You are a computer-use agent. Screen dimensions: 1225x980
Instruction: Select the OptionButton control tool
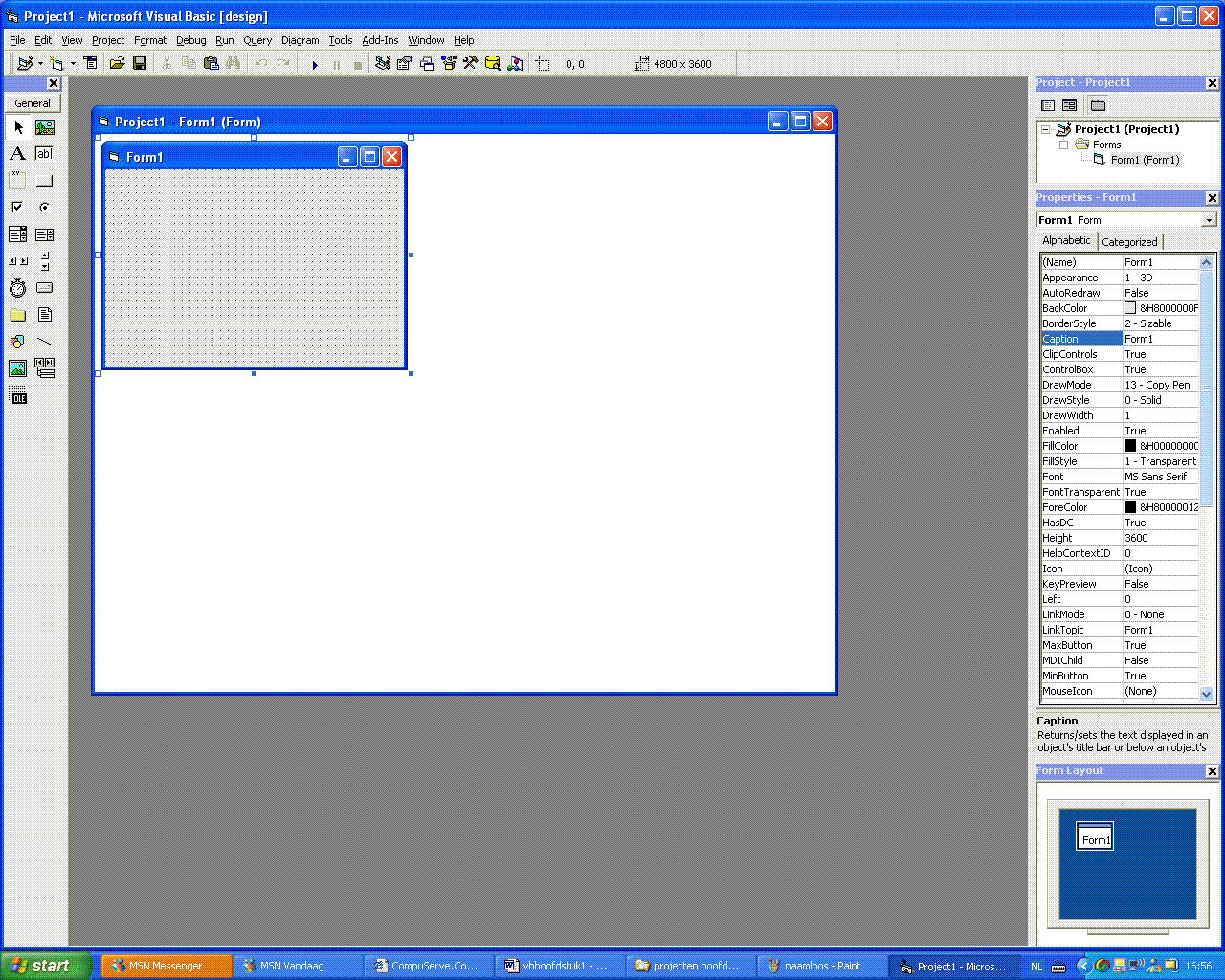coord(45,208)
